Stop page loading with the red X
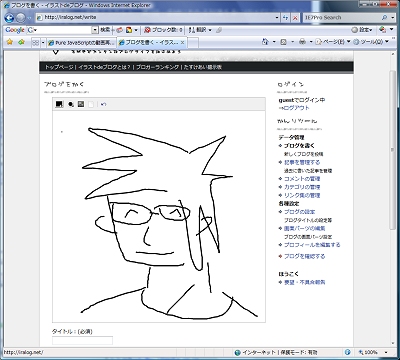This screenshot has width=400, height=360. (x=295, y=18)
